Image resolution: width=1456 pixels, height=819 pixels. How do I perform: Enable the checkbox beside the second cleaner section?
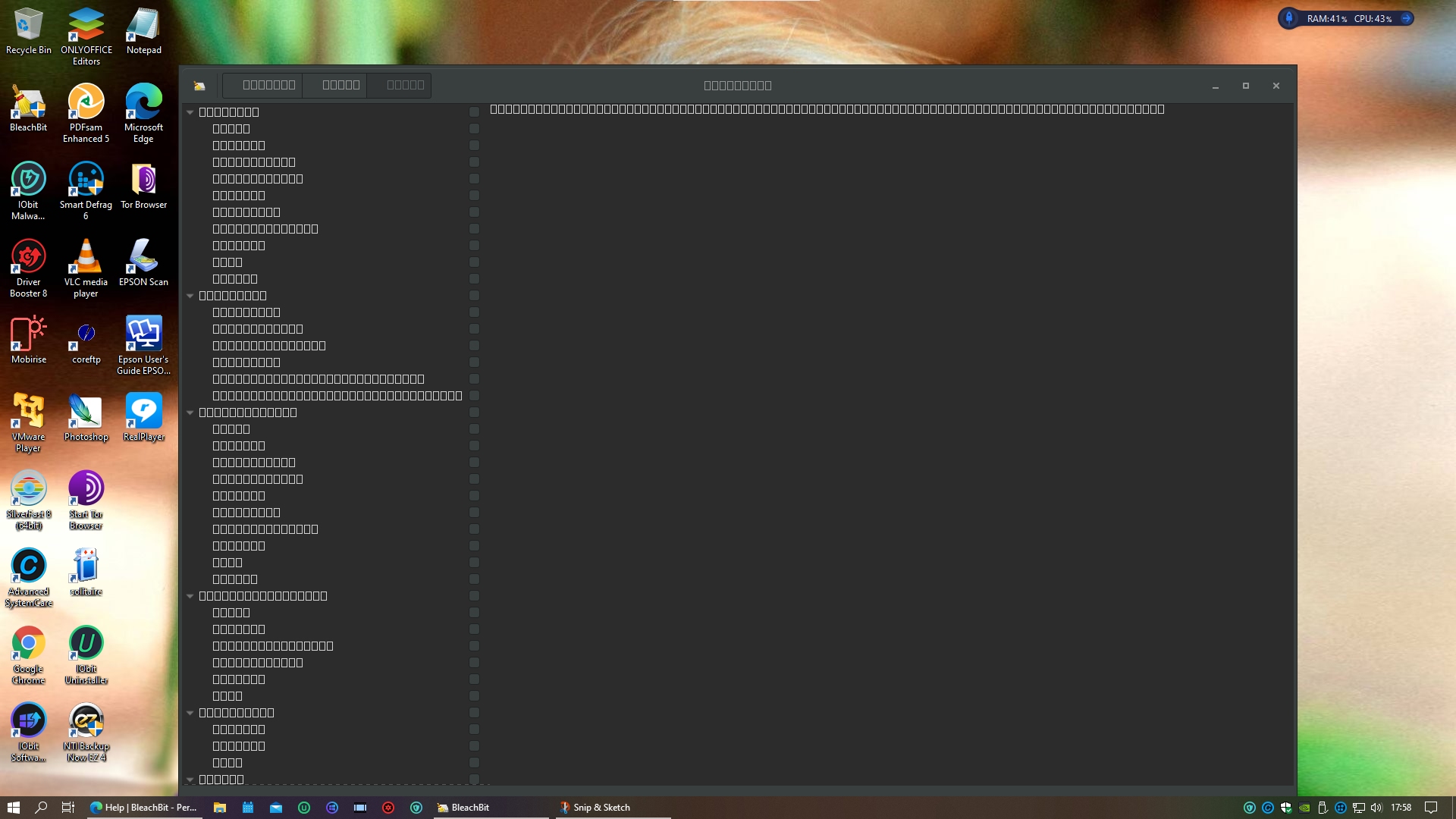point(474,296)
